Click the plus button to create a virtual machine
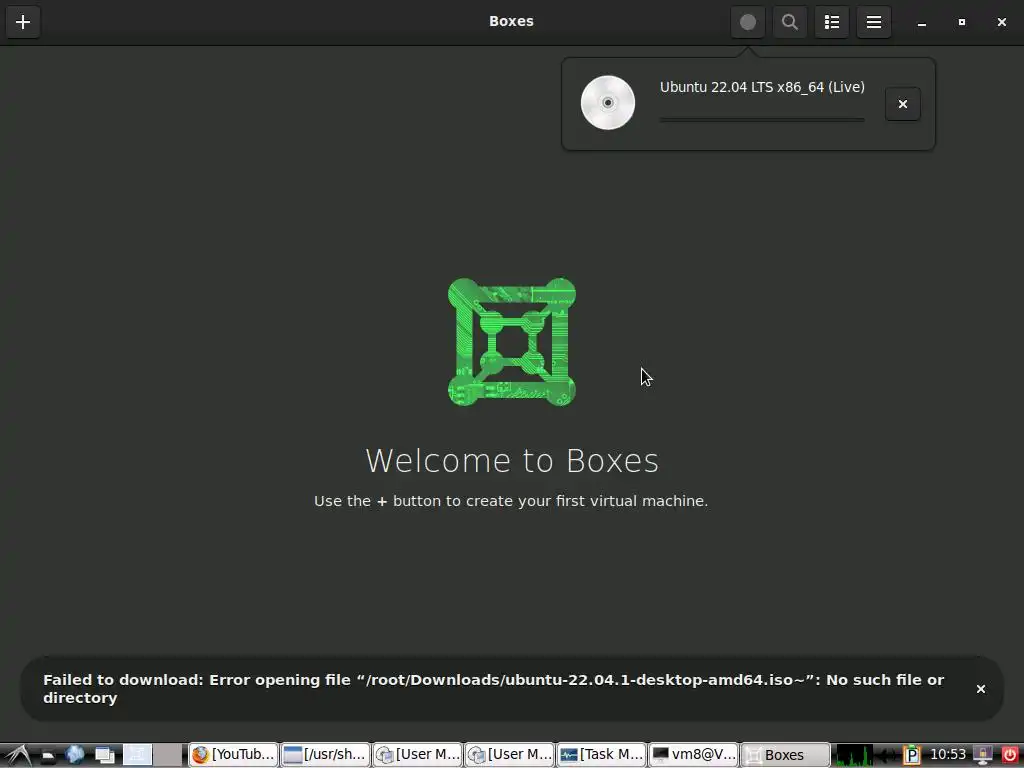1024x768 pixels. pos(23,22)
